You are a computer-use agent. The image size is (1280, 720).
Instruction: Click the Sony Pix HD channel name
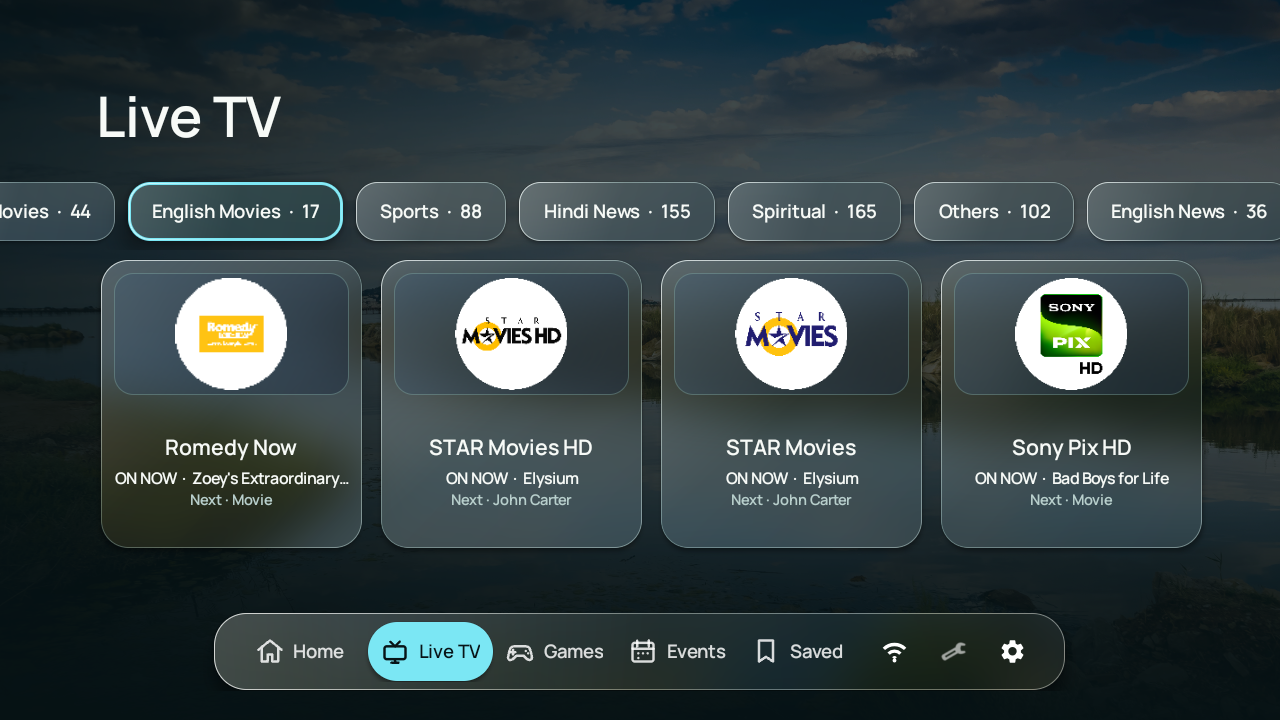pos(1071,447)
